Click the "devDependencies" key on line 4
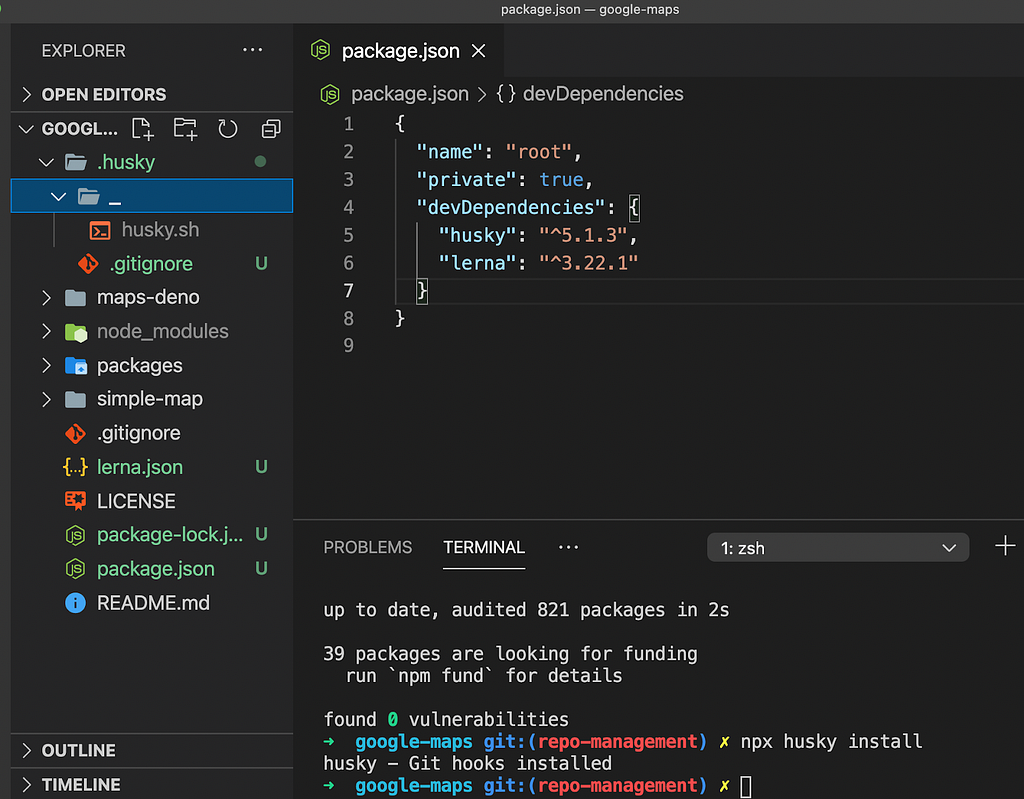1024x799 pixels. 511,208
